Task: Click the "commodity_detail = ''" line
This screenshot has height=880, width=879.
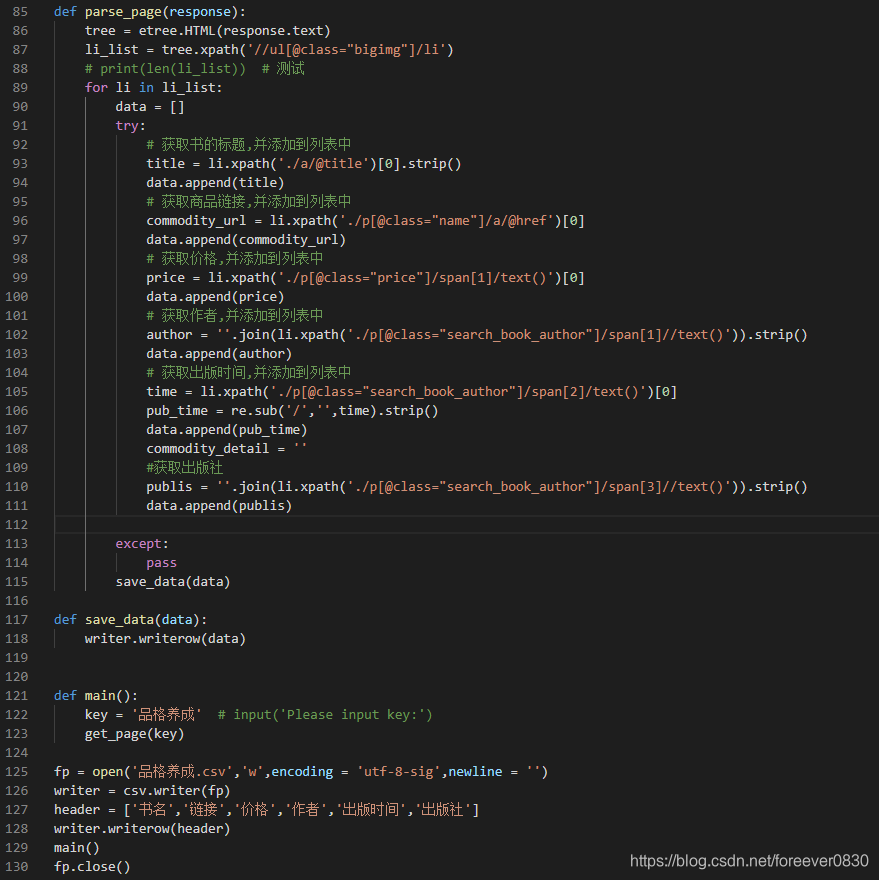Action: coord(227,450)
